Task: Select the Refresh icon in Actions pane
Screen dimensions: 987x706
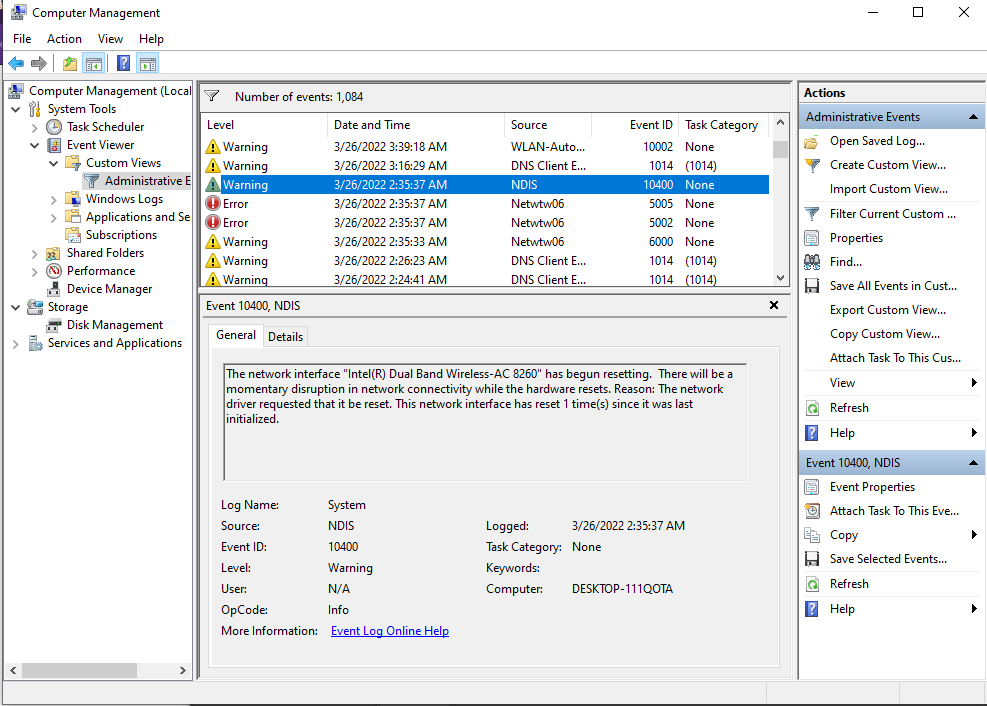Action: click(814, 407)
